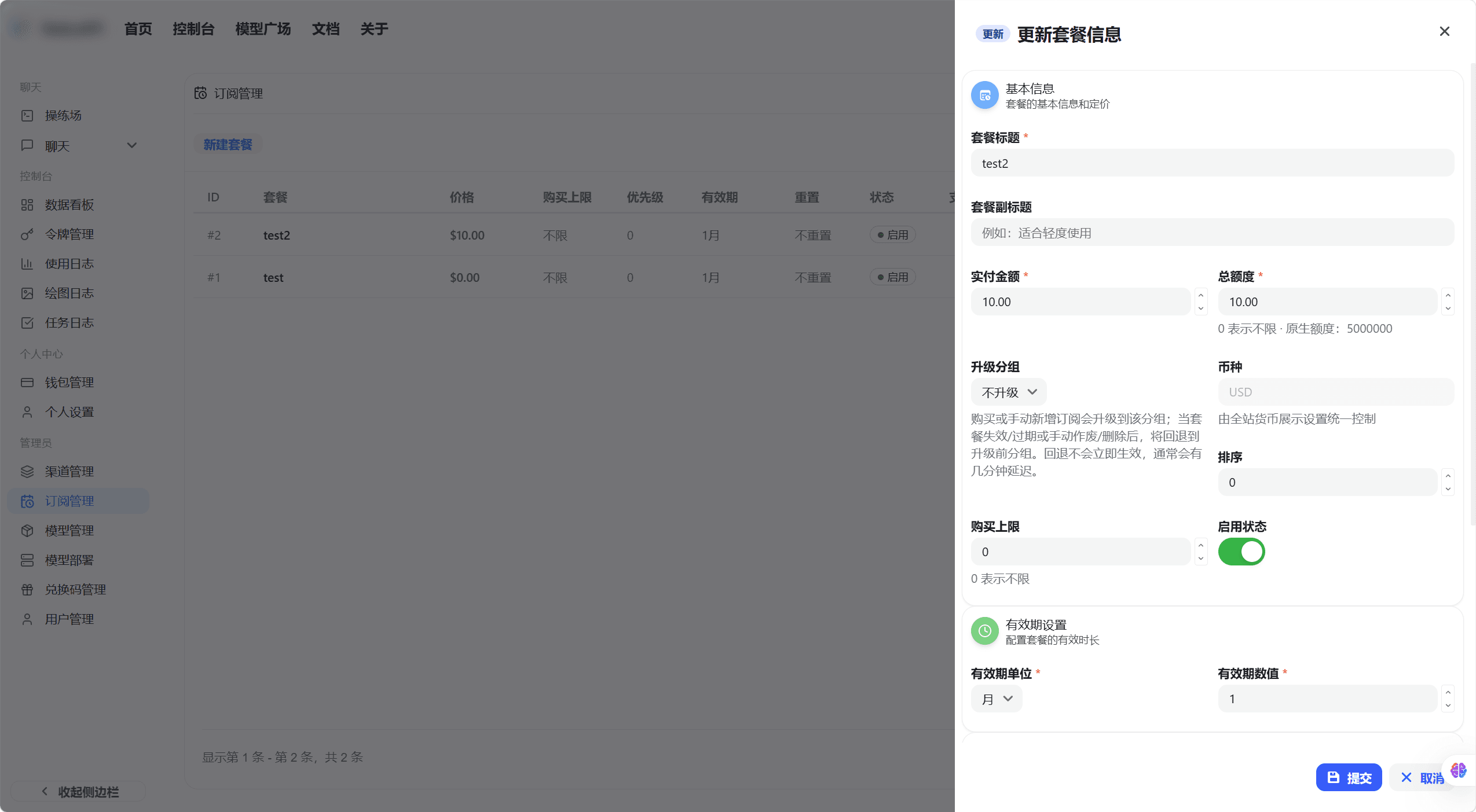Switch to the 模型广场 menu item
Viewport: 1476px width, 812px height.
click(x=262, y=28)
